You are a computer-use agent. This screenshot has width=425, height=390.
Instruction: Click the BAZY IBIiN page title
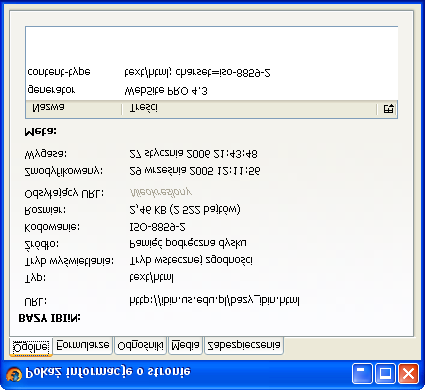click(x=49, y=318)
